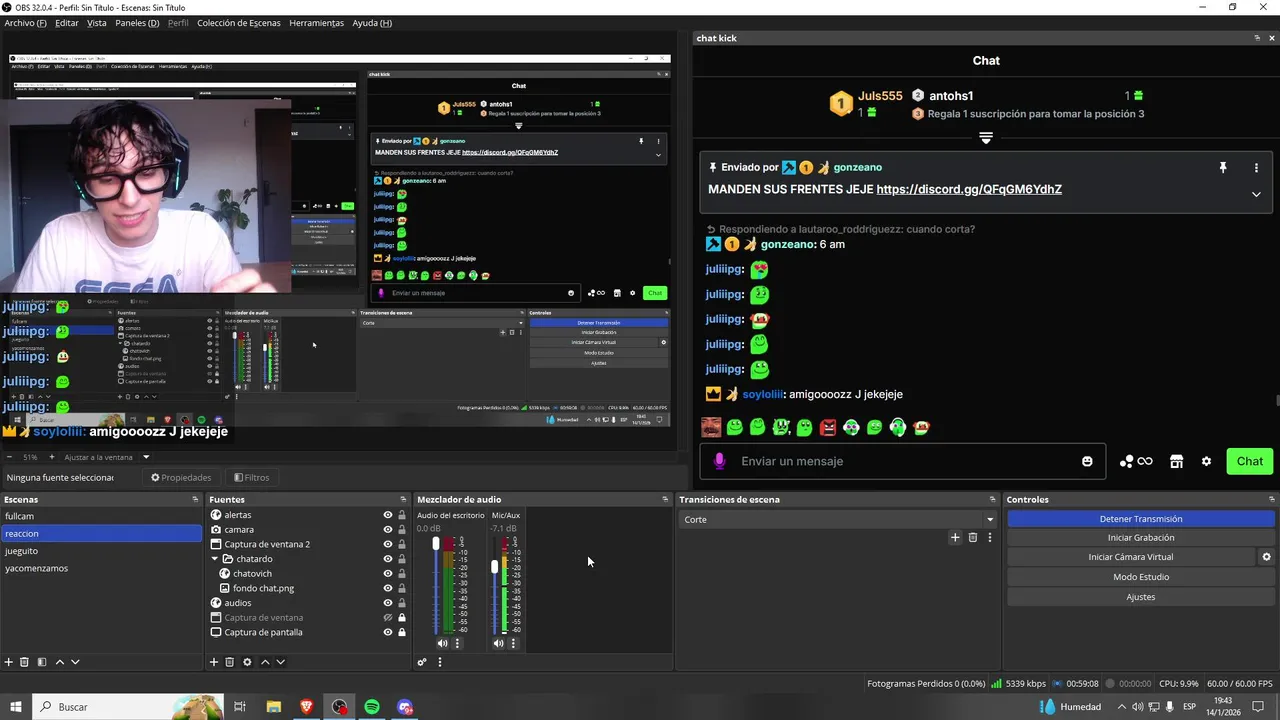This screenshot has width=1280, height=720.
Task: Open the discord.gg link in pinned message
Action: [x=969, y=189]
